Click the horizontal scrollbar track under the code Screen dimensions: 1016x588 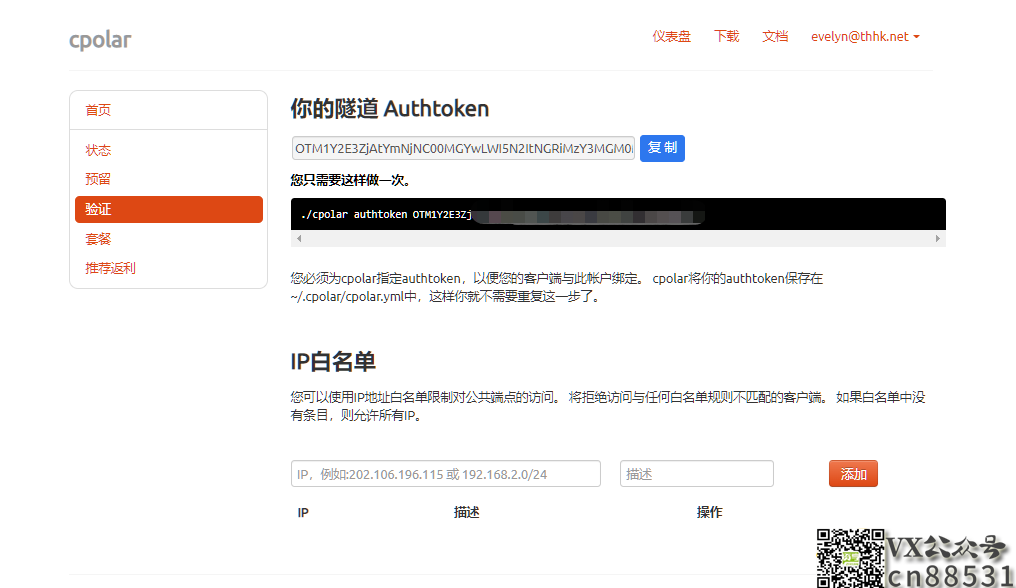coord(618,239)
